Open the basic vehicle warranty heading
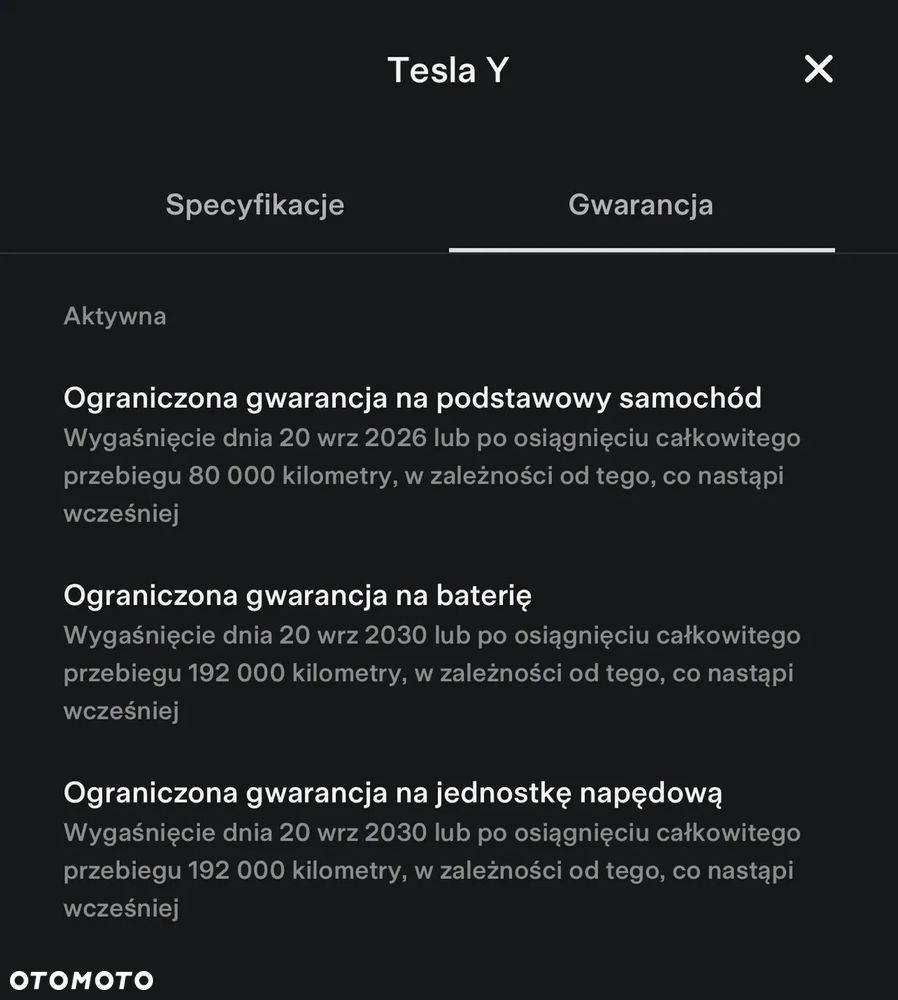The image size is (898, 1000). tap(412, 398)
